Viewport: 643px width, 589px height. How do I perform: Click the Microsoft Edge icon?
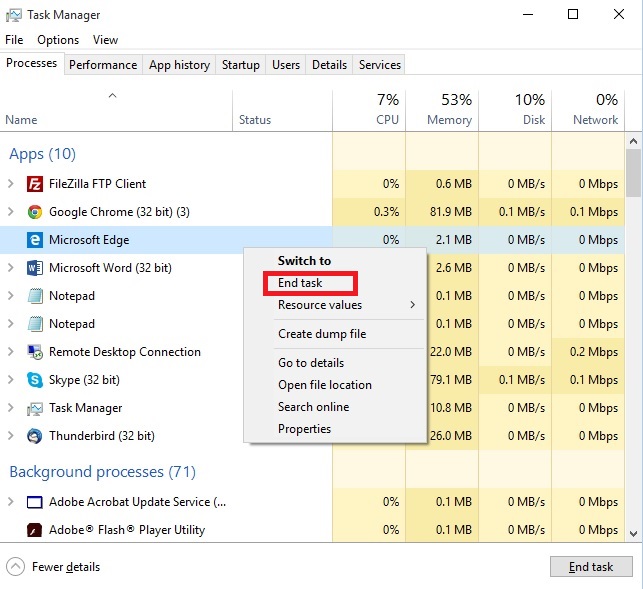35,240
